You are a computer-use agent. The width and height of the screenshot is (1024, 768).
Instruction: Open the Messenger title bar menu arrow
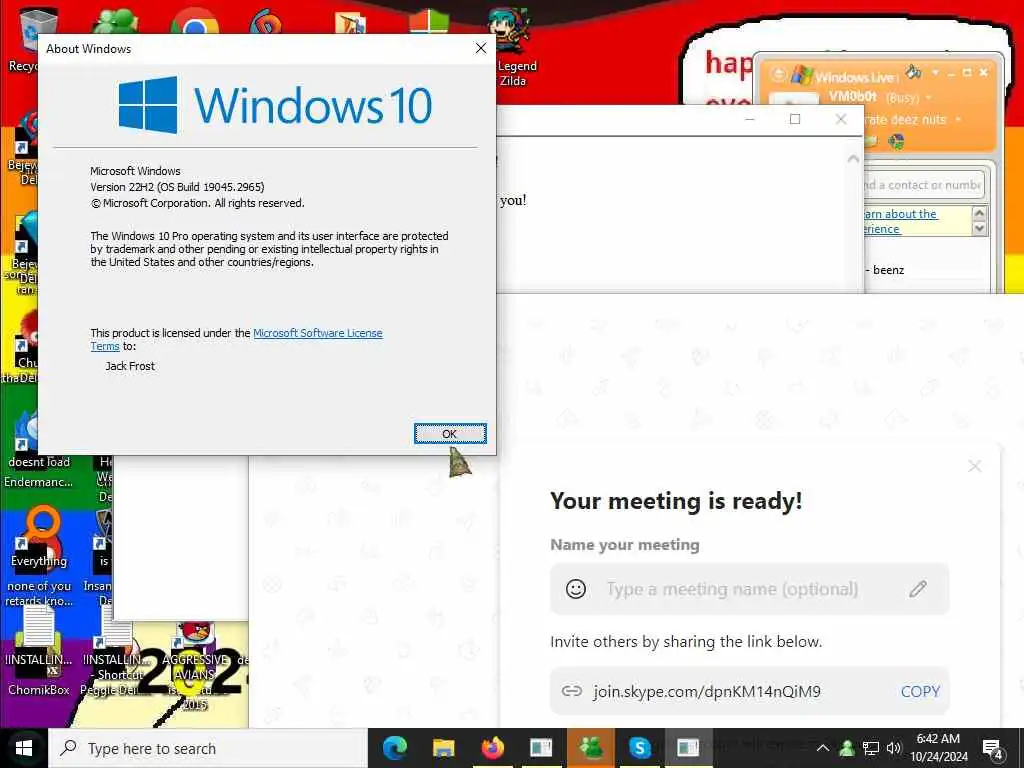pyautogui.click(x=935, y=72)
